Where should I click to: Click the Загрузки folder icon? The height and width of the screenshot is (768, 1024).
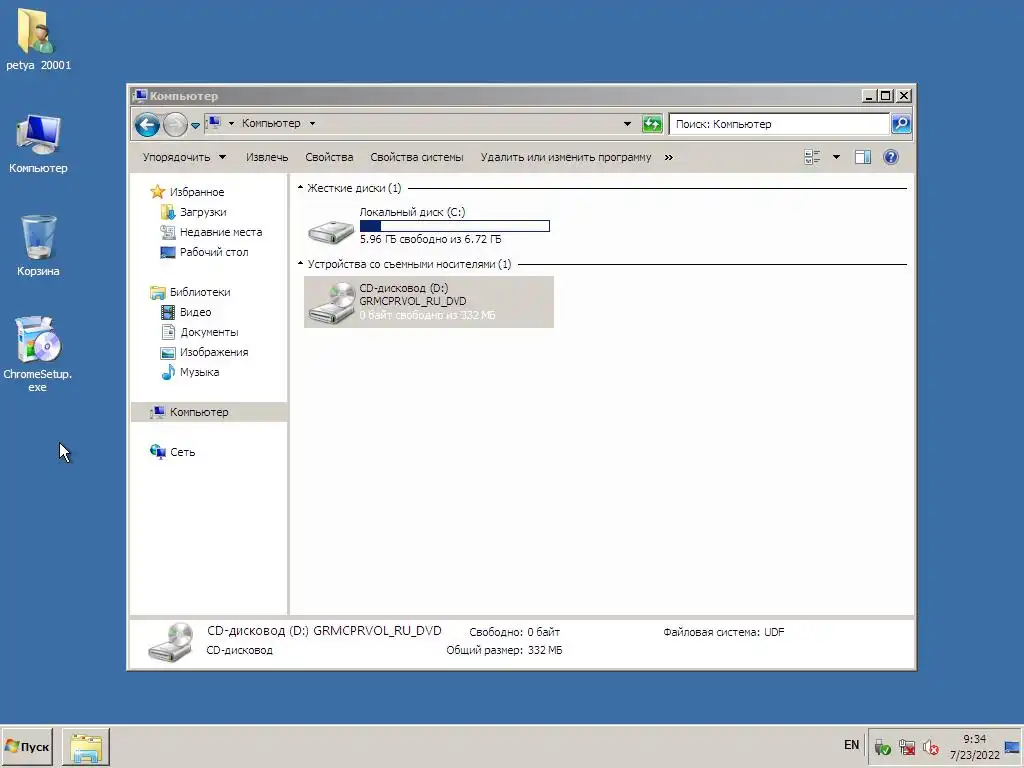167,212
